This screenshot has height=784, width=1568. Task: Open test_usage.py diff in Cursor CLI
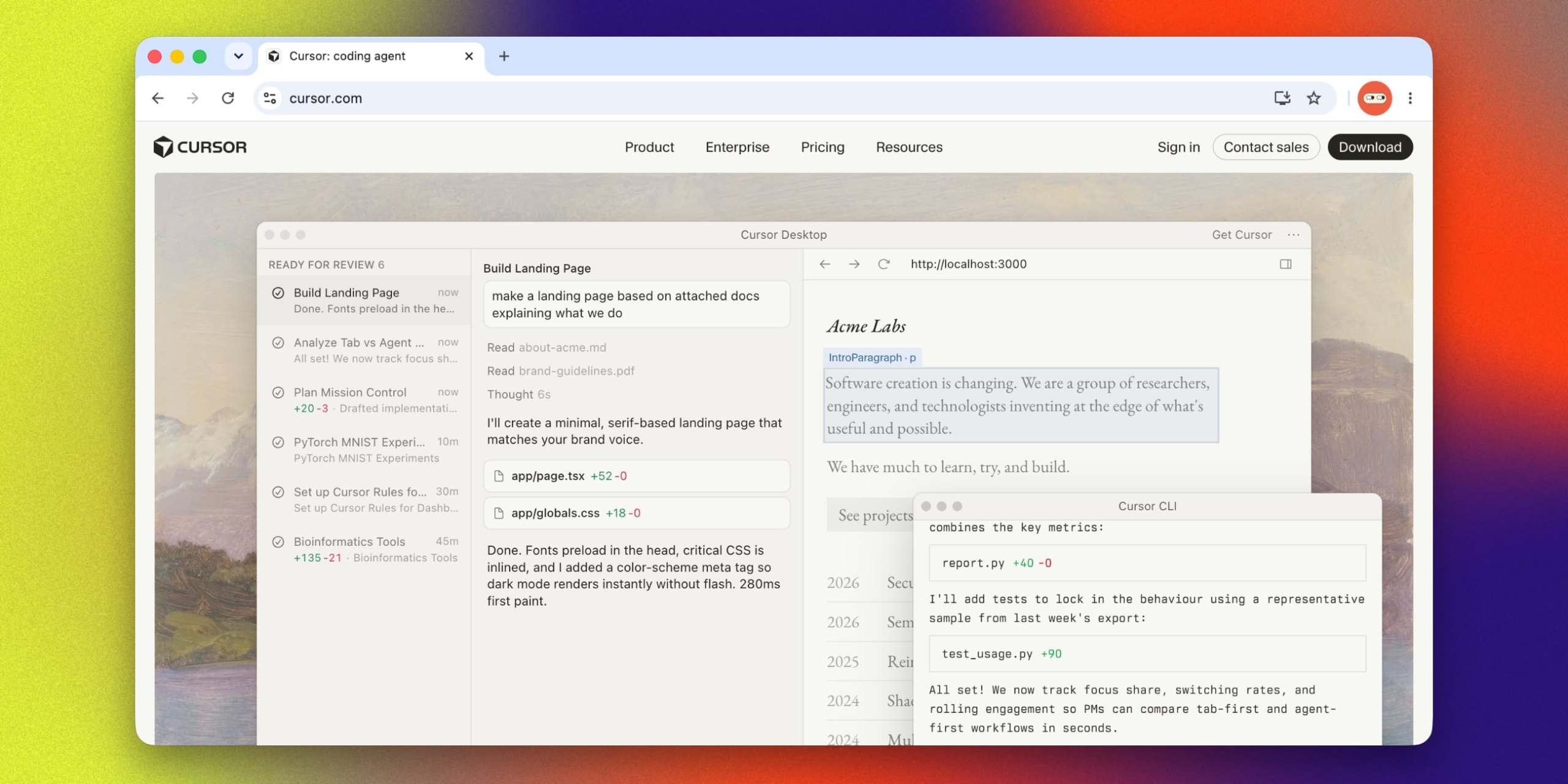pyautogui.click(x=1147, y=654)
